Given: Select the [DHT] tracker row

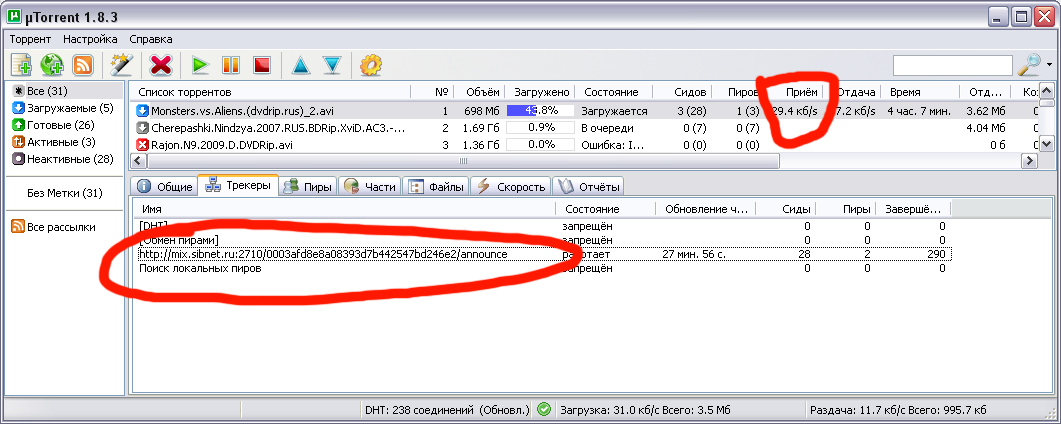Looking at the screenshot, I should 543,227.
